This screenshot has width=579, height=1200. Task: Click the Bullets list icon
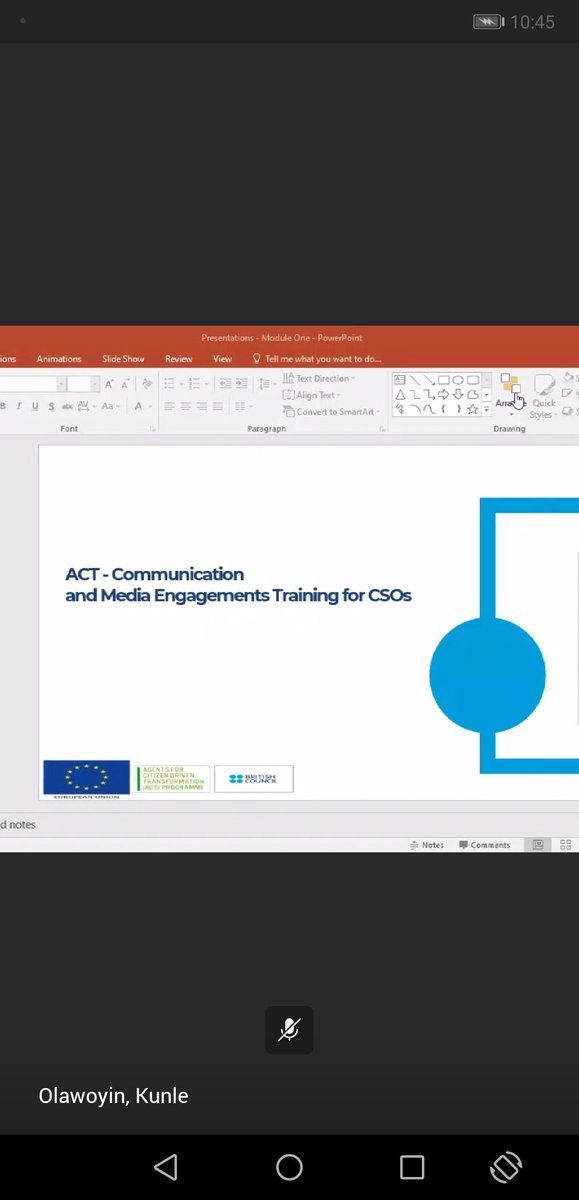[170, 384]
